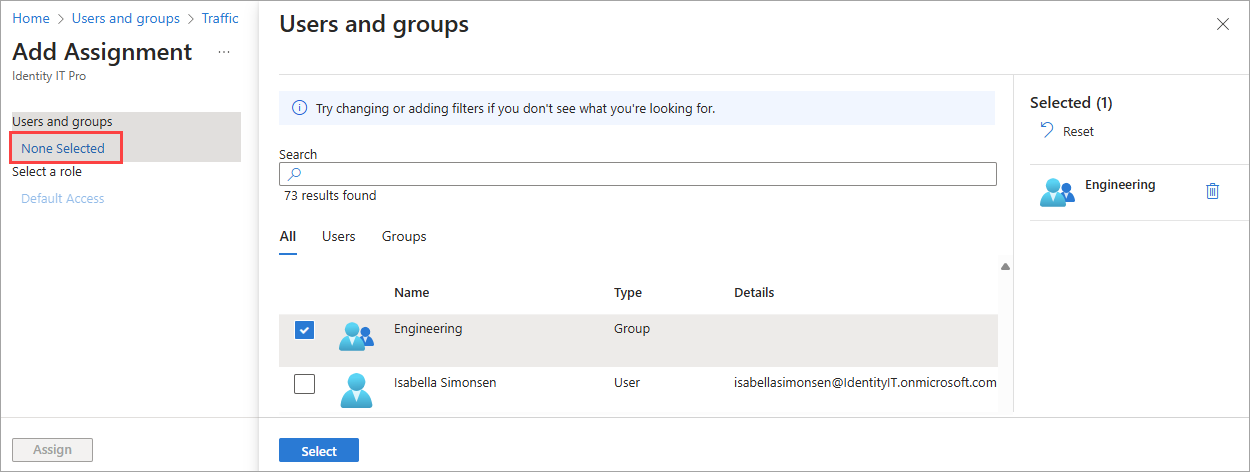Viewport: 1250px width, 472px height.
Task: Click the Assign button
Action: coord(52,450)
